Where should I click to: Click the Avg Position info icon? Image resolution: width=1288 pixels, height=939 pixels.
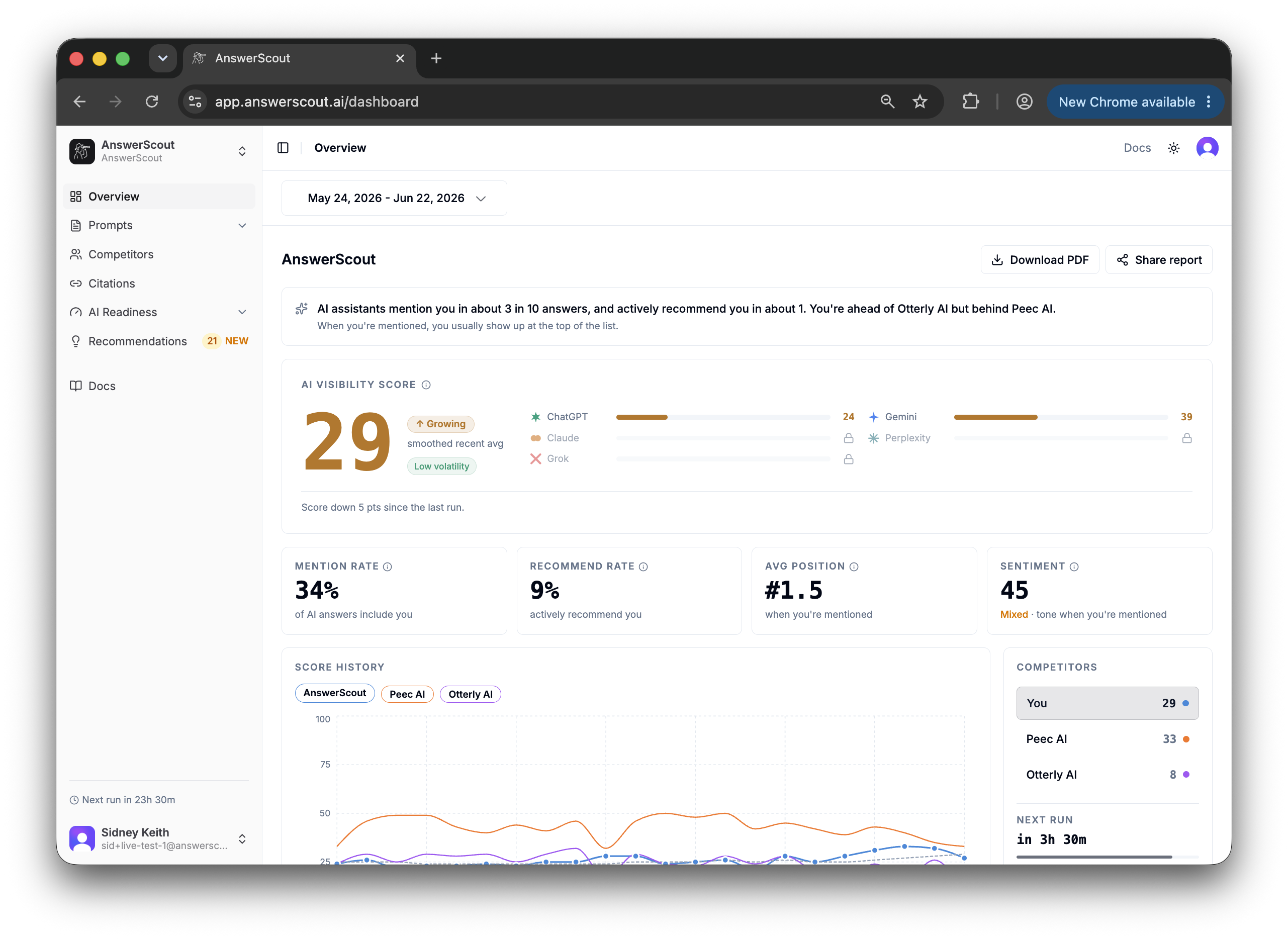854,567
